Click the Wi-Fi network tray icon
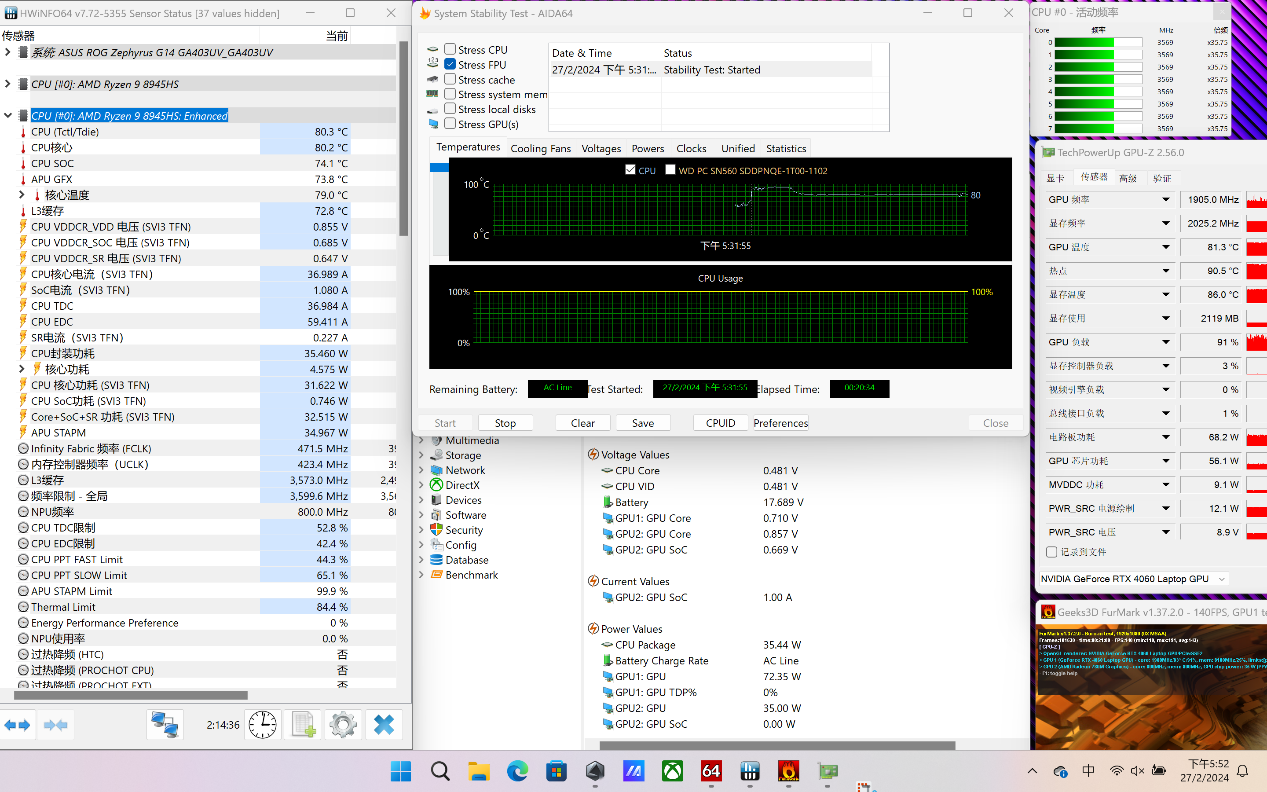The height and width of the screenshot is (792, 1267). click(x=1117, y=771)
